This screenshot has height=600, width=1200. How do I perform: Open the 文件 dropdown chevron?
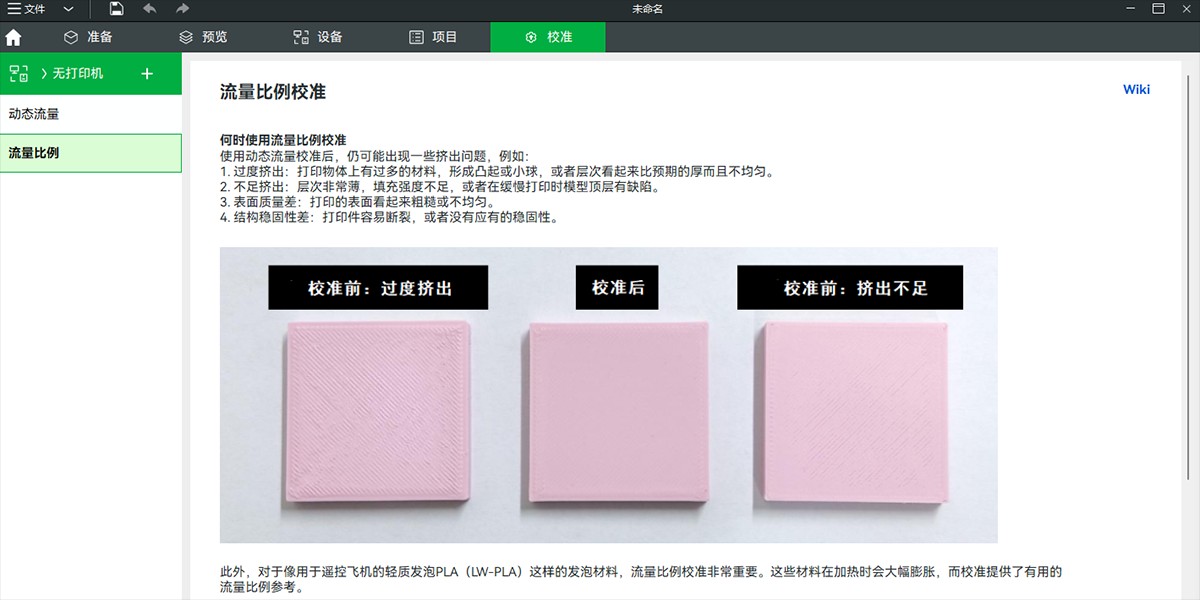[x=67, y=9]
